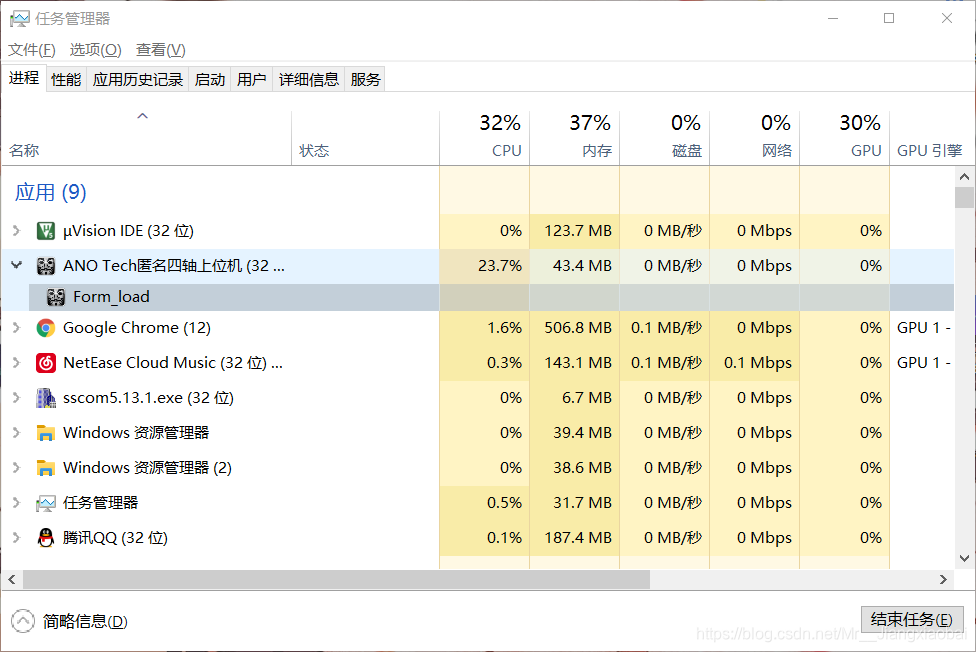Select the sscom5.13.1.exe (32 位) name
This screenshot has width=976, height=652.
point(148,398)
